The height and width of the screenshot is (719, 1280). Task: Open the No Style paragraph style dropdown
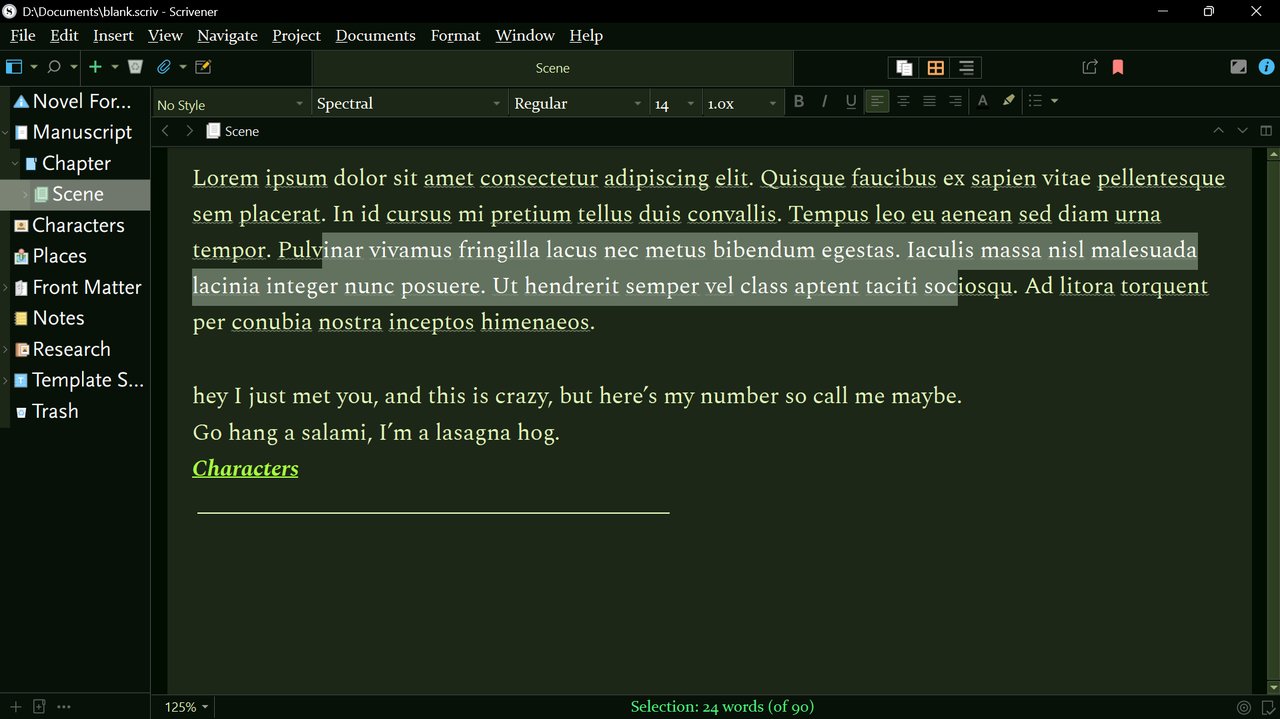pyautogui.click(x=230, y=104)
